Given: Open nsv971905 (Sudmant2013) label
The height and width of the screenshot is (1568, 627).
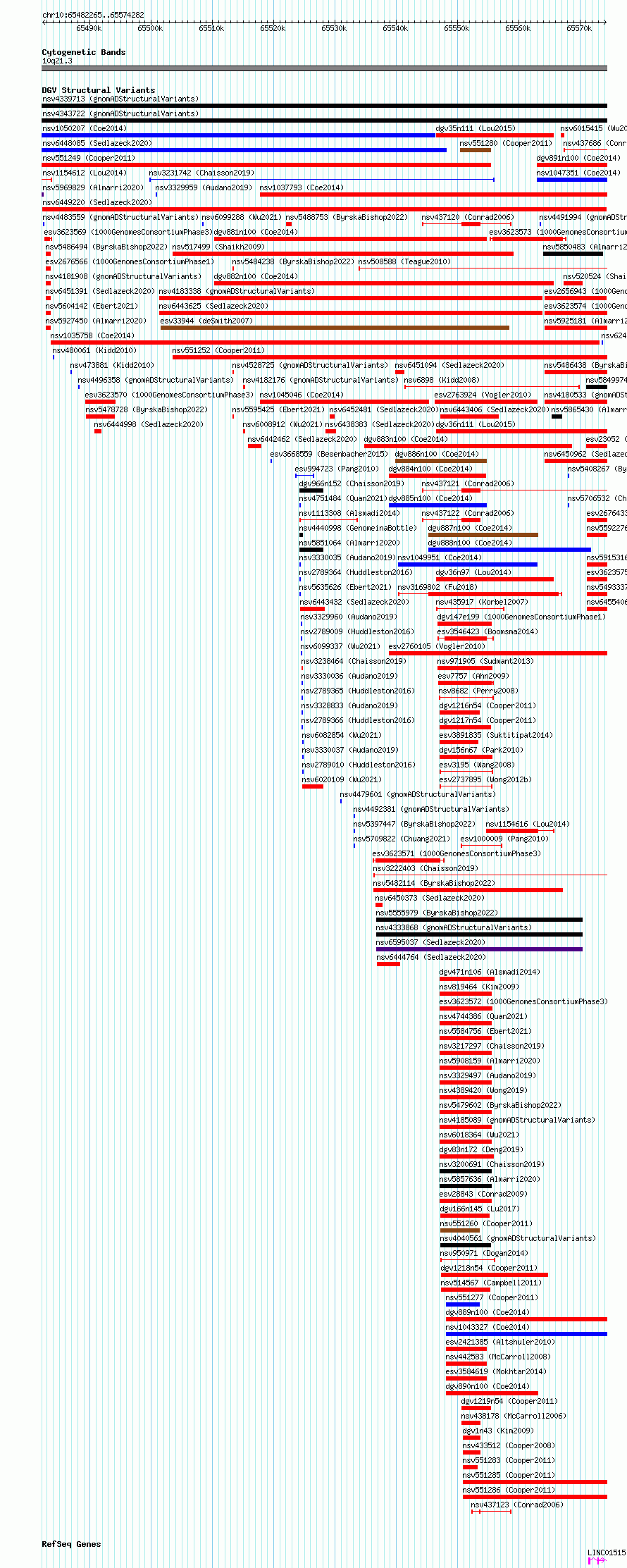Looking at the screenshot, I should [x=485, y=661].
